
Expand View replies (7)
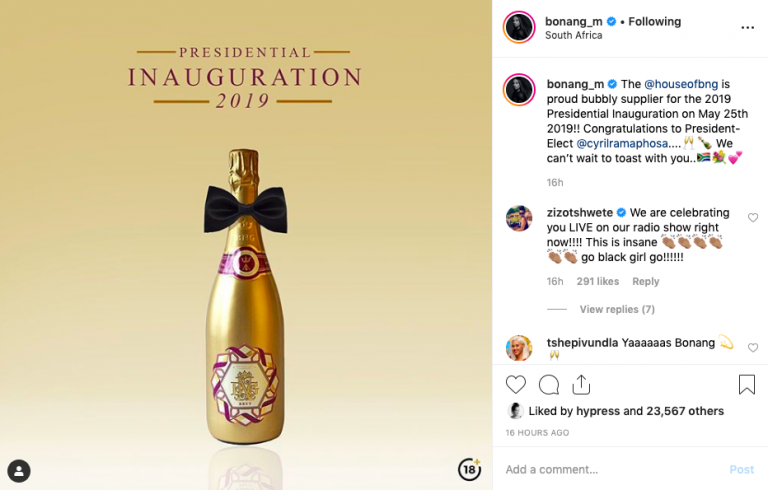[617, 310]
